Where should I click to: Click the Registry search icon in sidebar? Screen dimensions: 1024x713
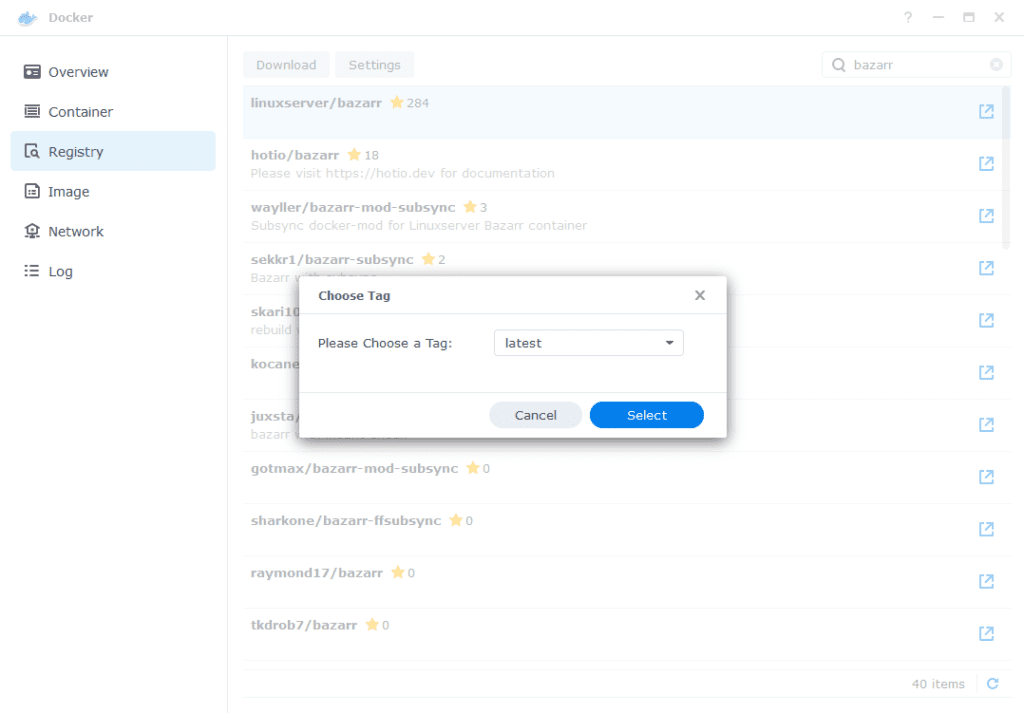32,151
